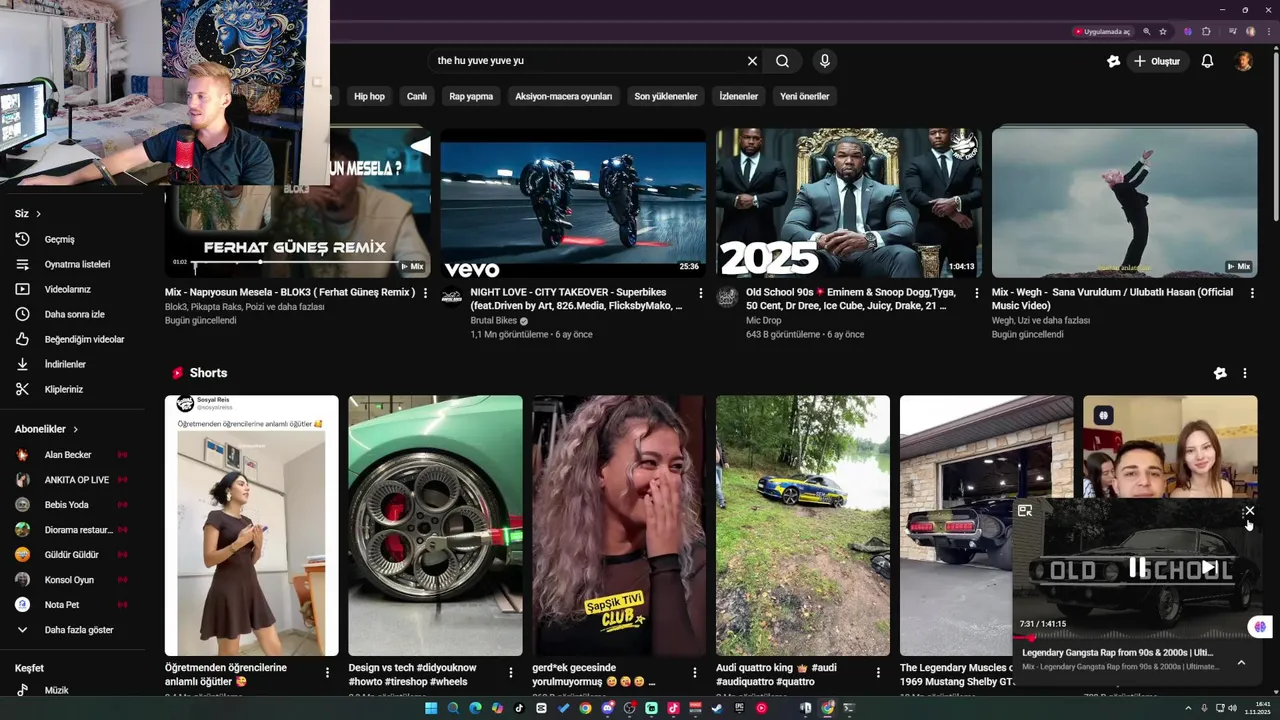Select the Yeni öneriler chip
This screenshot has height=720, width=1280.
point(805,96)
